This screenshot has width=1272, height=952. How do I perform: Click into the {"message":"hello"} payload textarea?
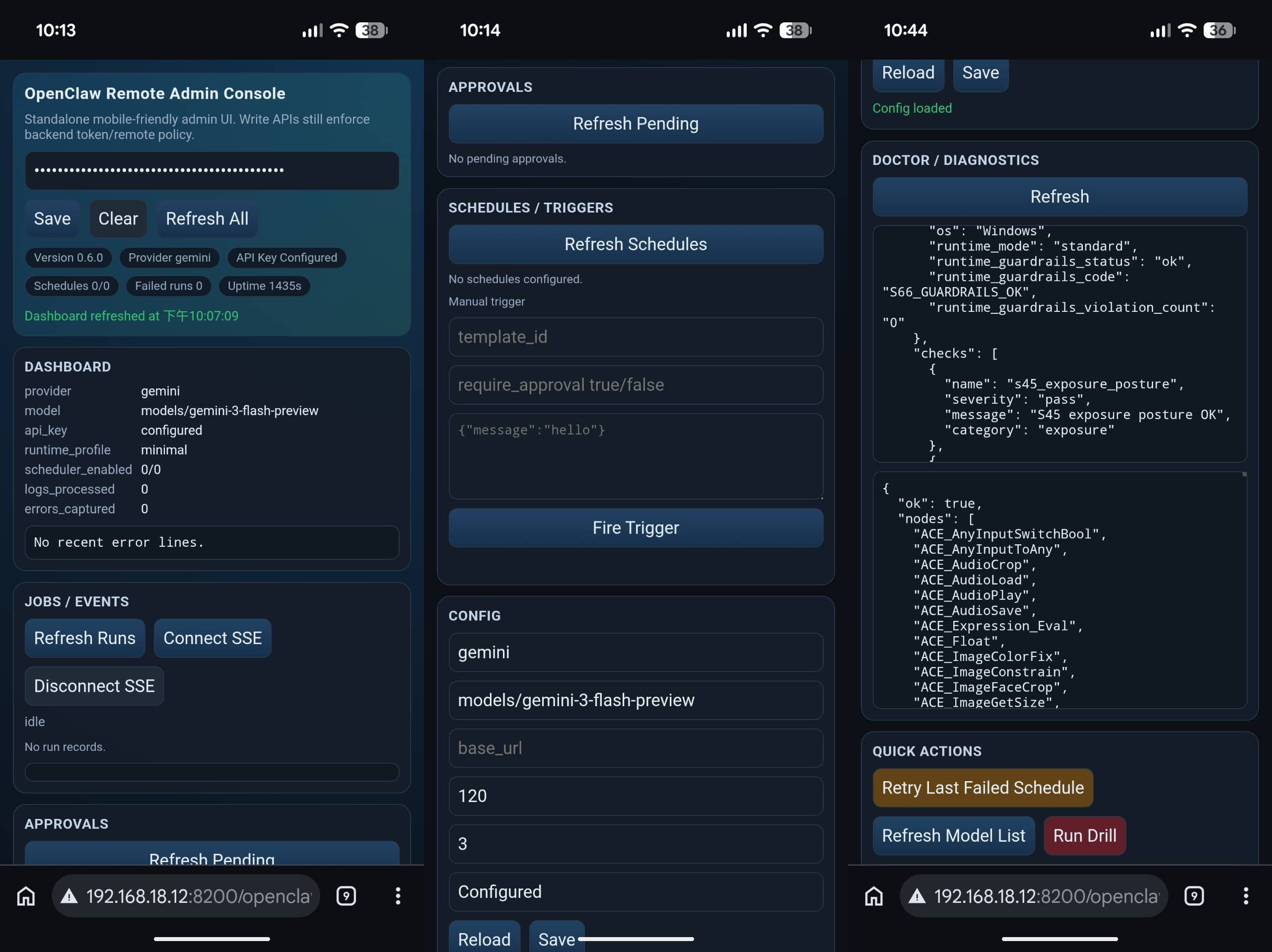(x=636, y=455)
